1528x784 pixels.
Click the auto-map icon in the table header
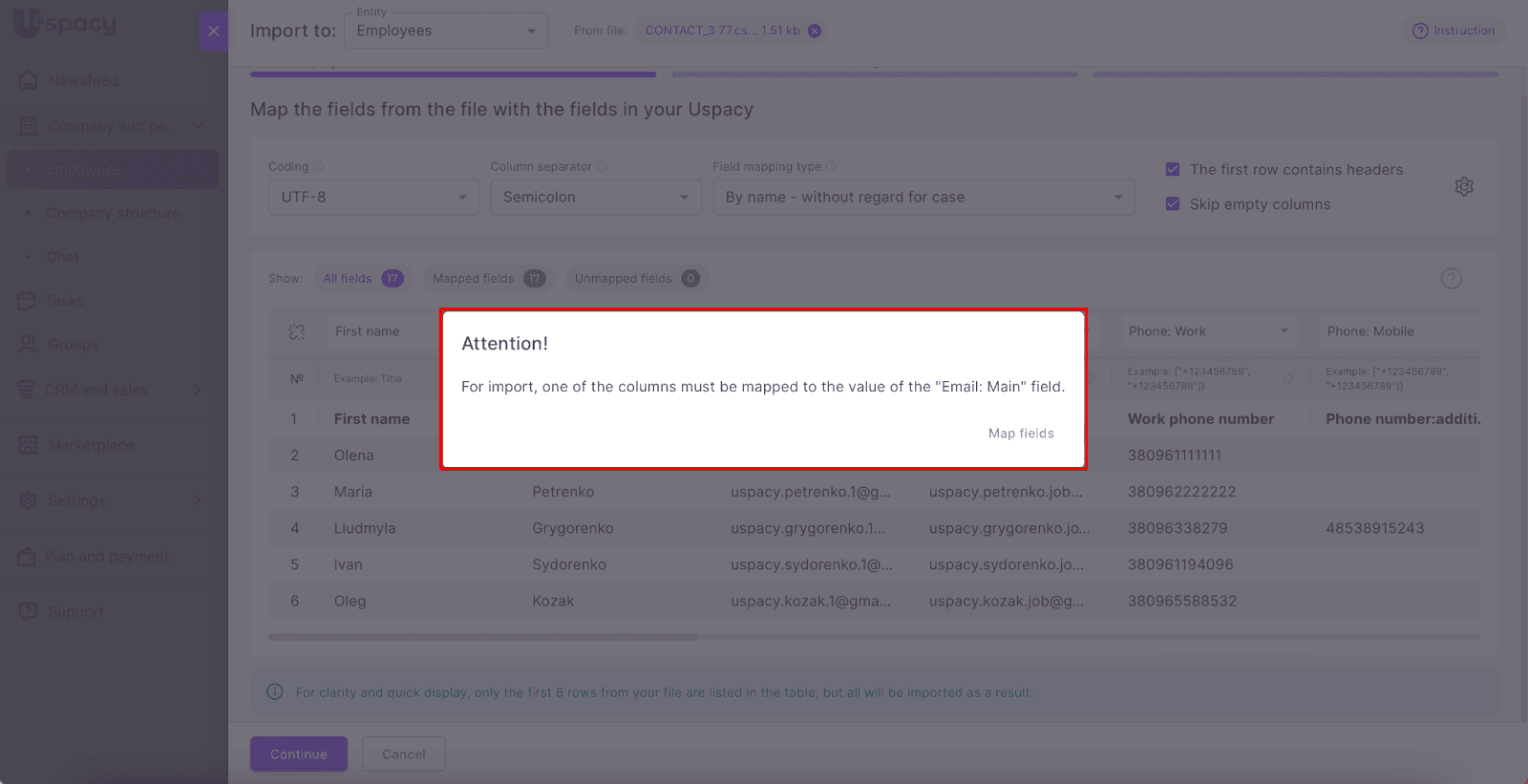pos(297,331)
